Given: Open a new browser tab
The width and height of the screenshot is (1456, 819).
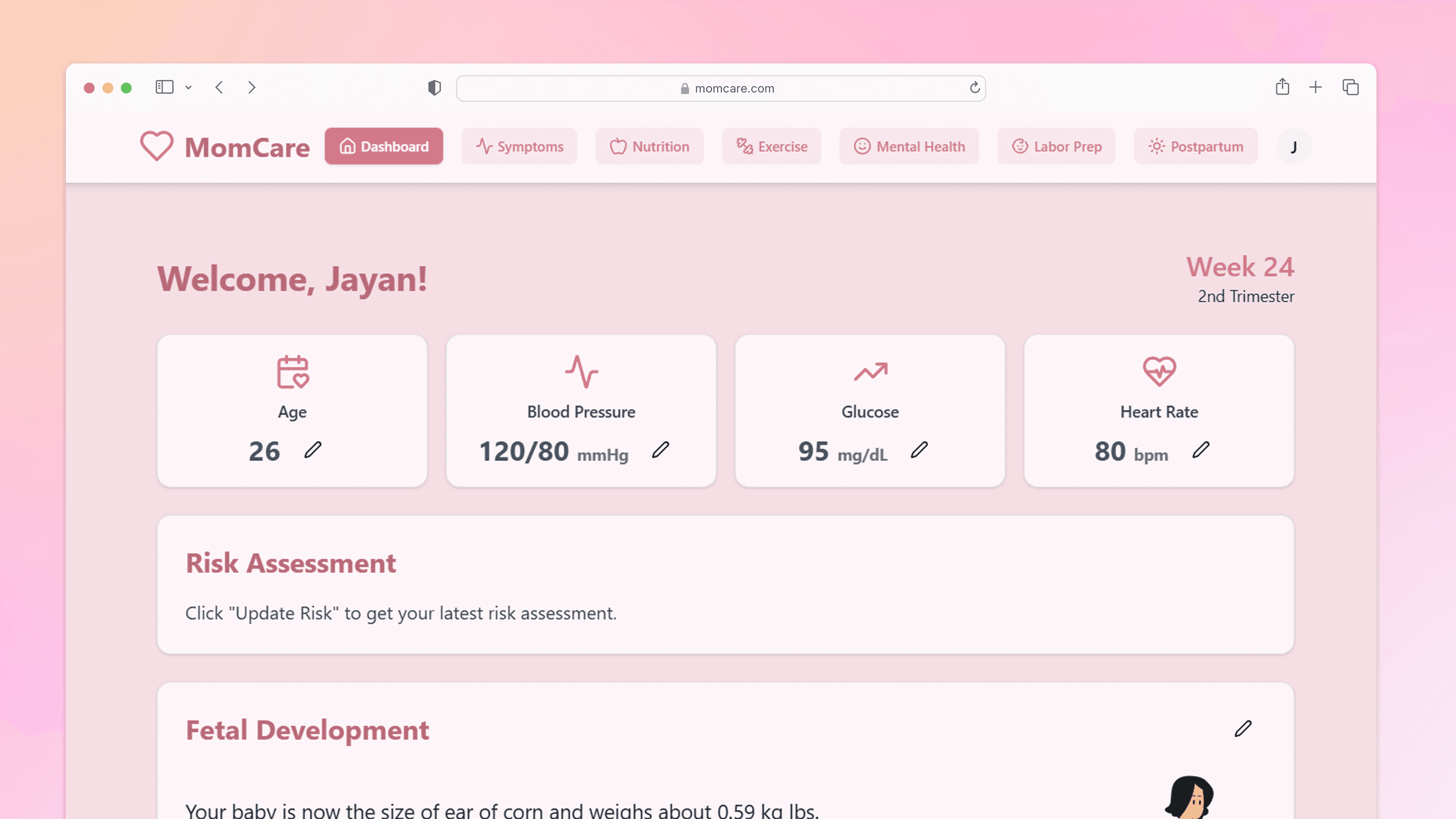Looking at the screenshot, I should click(x=1316, y=87).
